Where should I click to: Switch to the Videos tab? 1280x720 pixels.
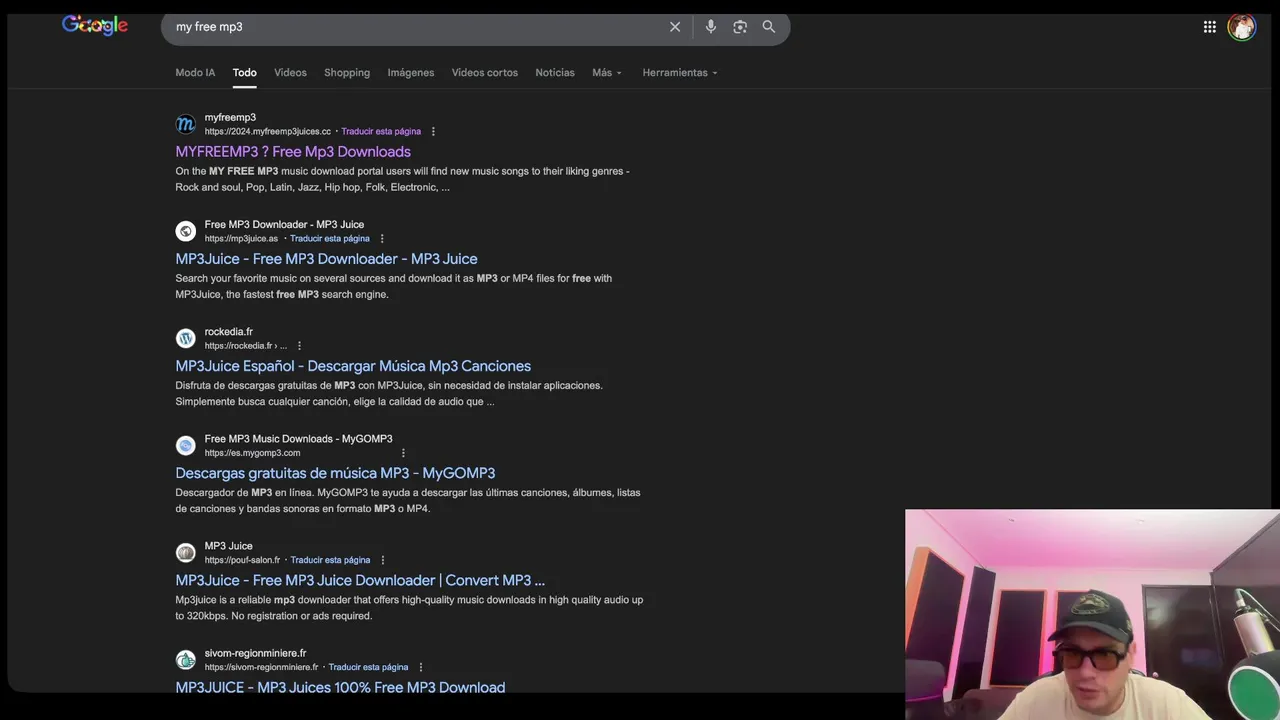pyautogui.click(x=291, y=72)
